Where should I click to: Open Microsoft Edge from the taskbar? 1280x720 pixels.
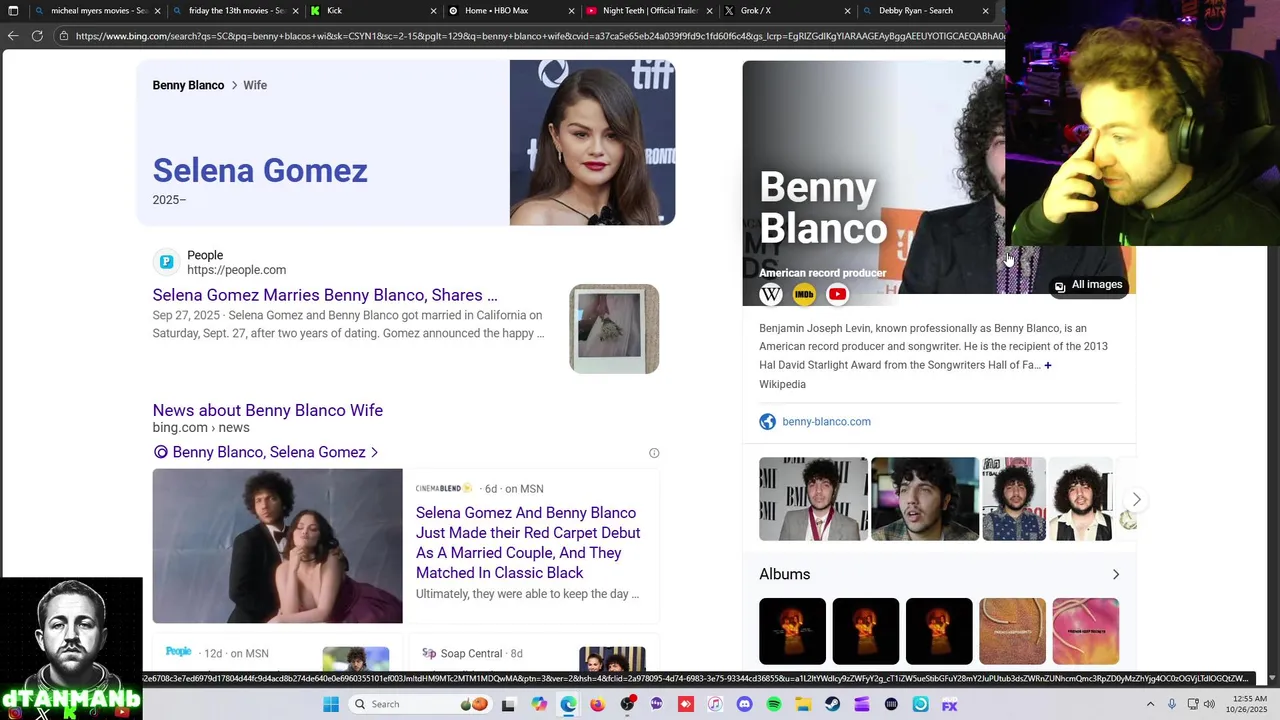(568, 704)
